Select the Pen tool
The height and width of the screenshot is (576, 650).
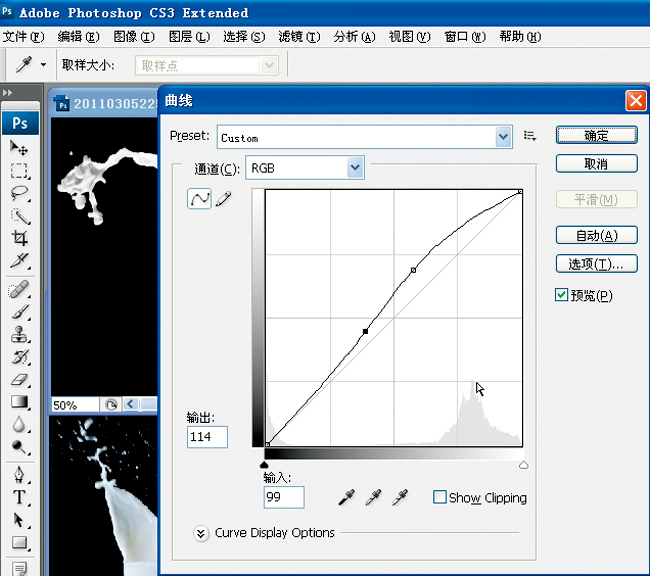[x=19, y=475]
